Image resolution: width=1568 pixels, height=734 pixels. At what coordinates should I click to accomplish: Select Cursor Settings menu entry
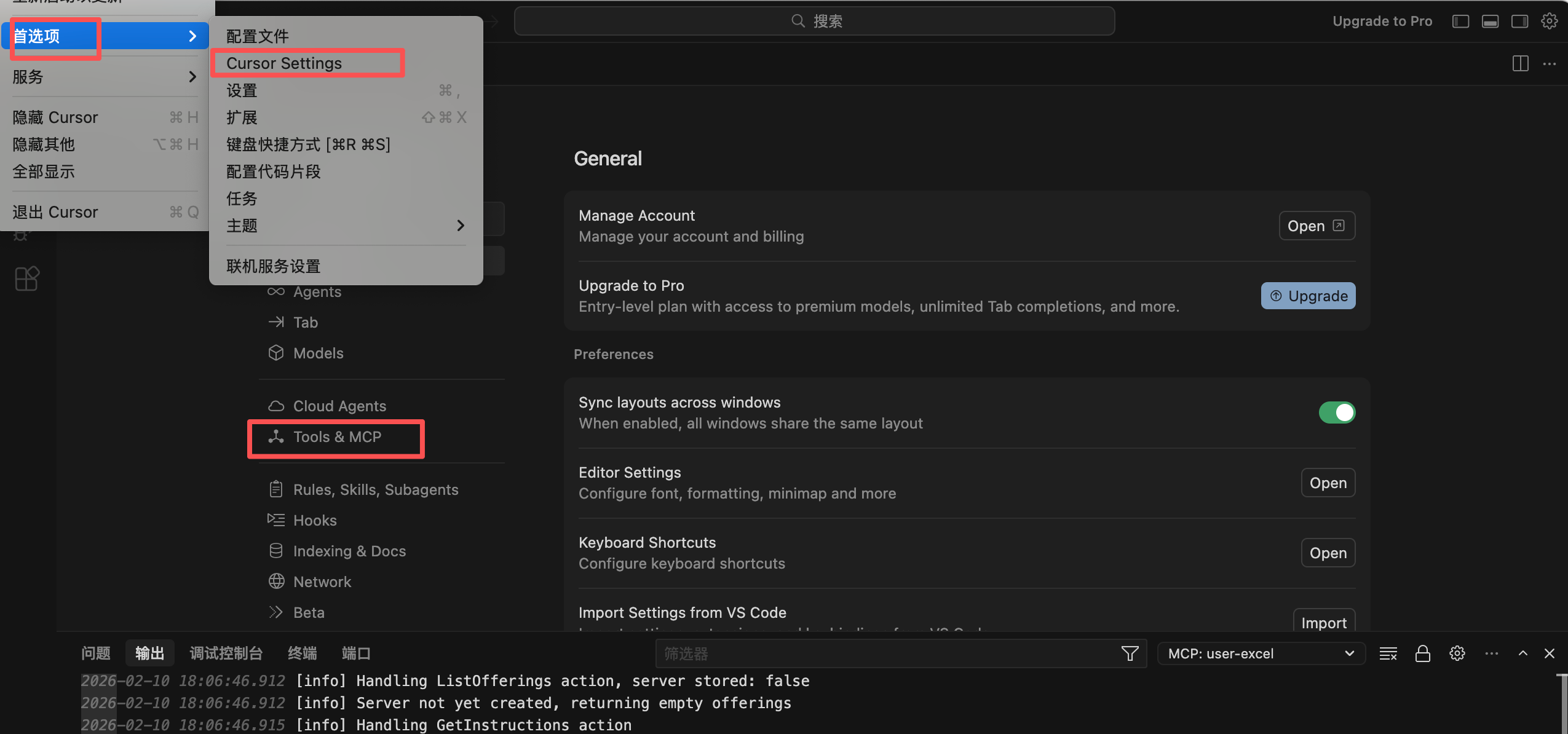point(284,63)
